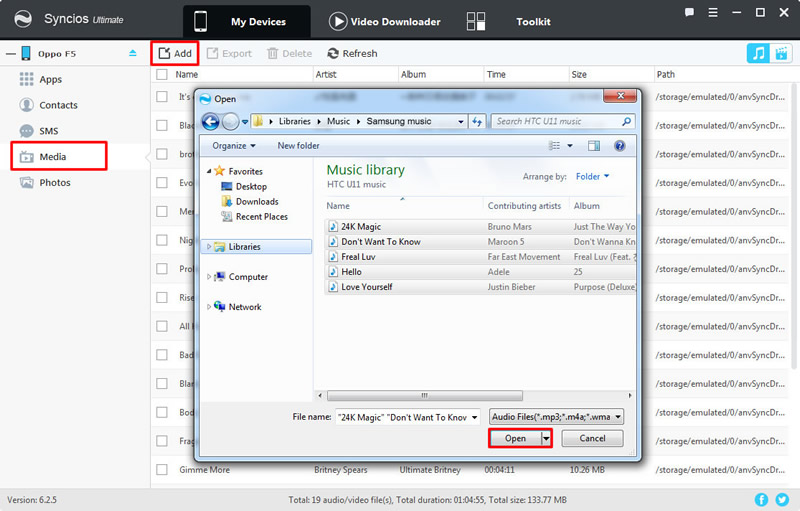Open Video Downloader tab
Image resolution: width=800 pixels, height=511 pixels.
[384, 21]
